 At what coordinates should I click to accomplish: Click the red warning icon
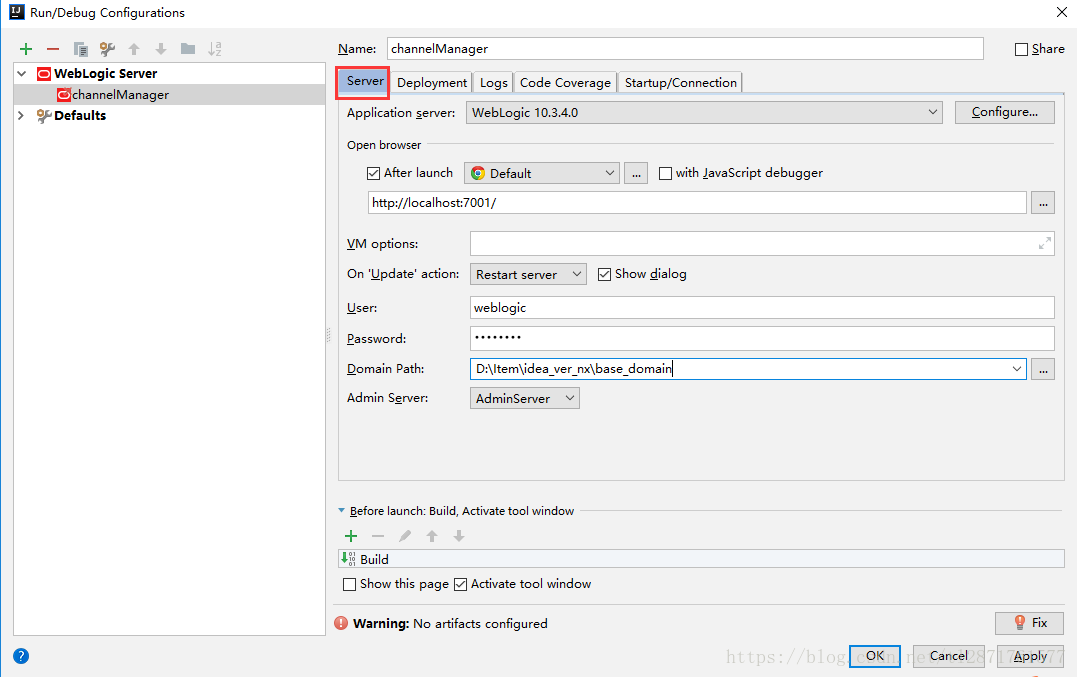coord(341,623)
